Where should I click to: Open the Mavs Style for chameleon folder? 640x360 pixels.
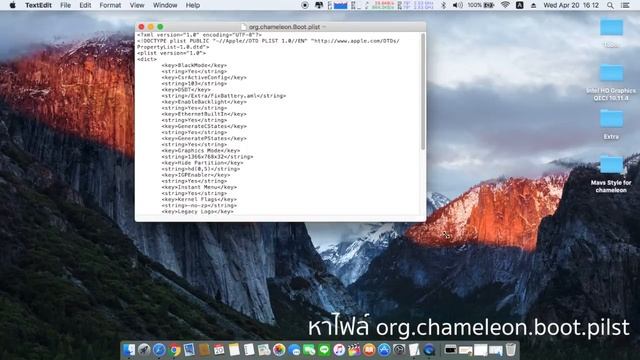[611, 164]
